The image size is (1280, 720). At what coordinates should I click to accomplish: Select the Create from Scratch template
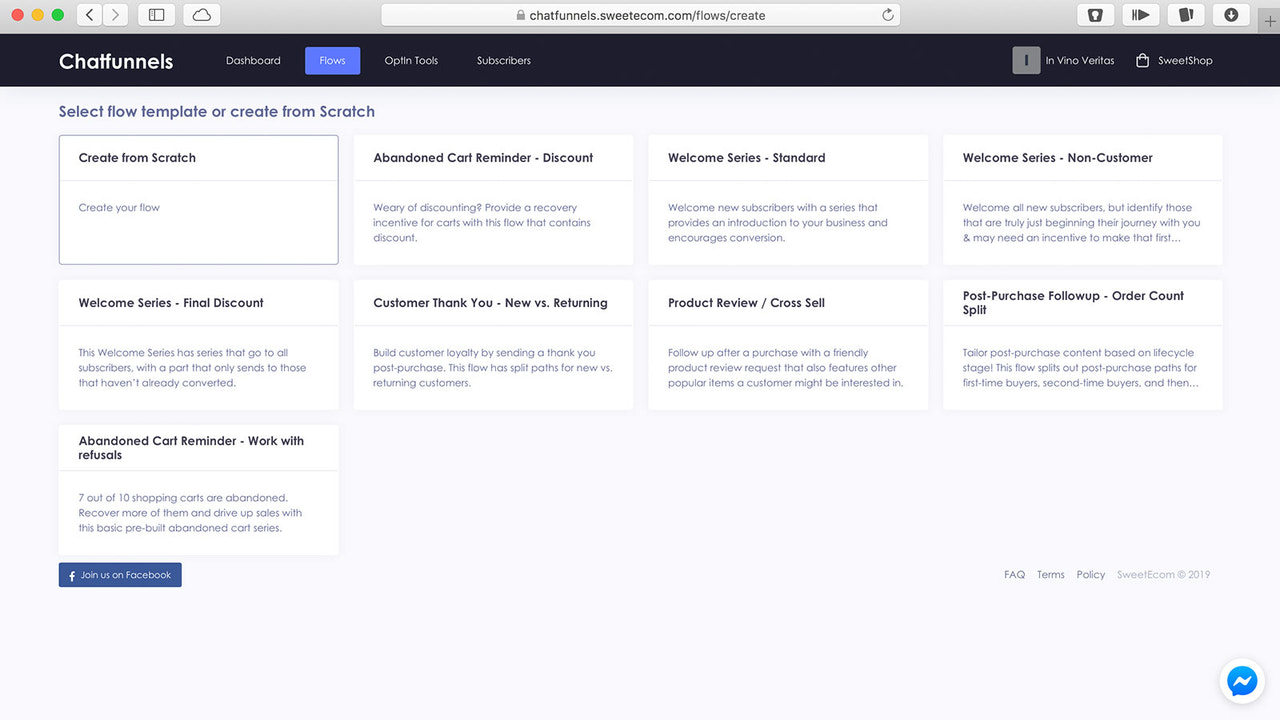pos(198,199)
